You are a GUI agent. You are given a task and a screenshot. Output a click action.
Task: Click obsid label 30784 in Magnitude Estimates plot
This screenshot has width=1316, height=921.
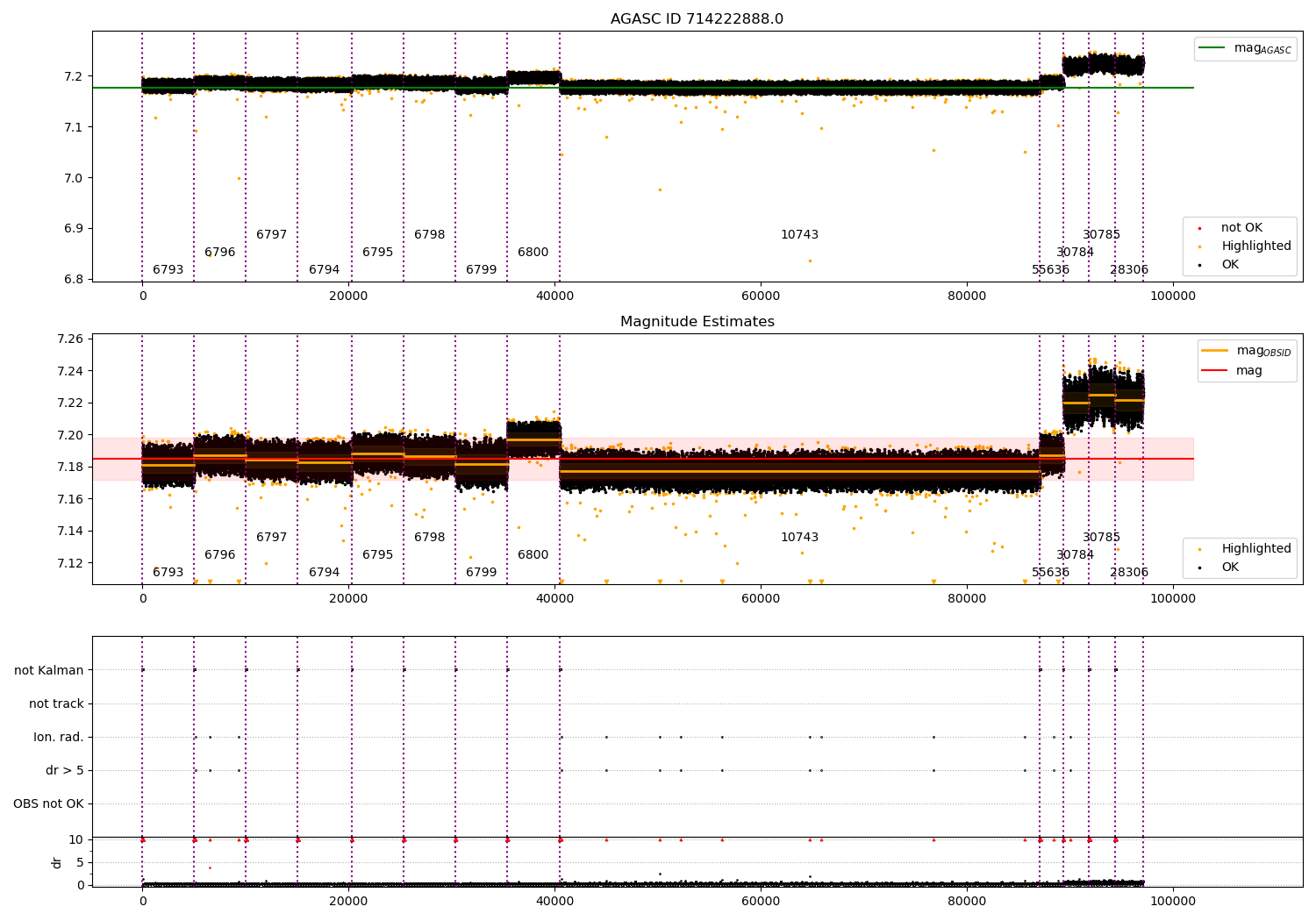1076,555
